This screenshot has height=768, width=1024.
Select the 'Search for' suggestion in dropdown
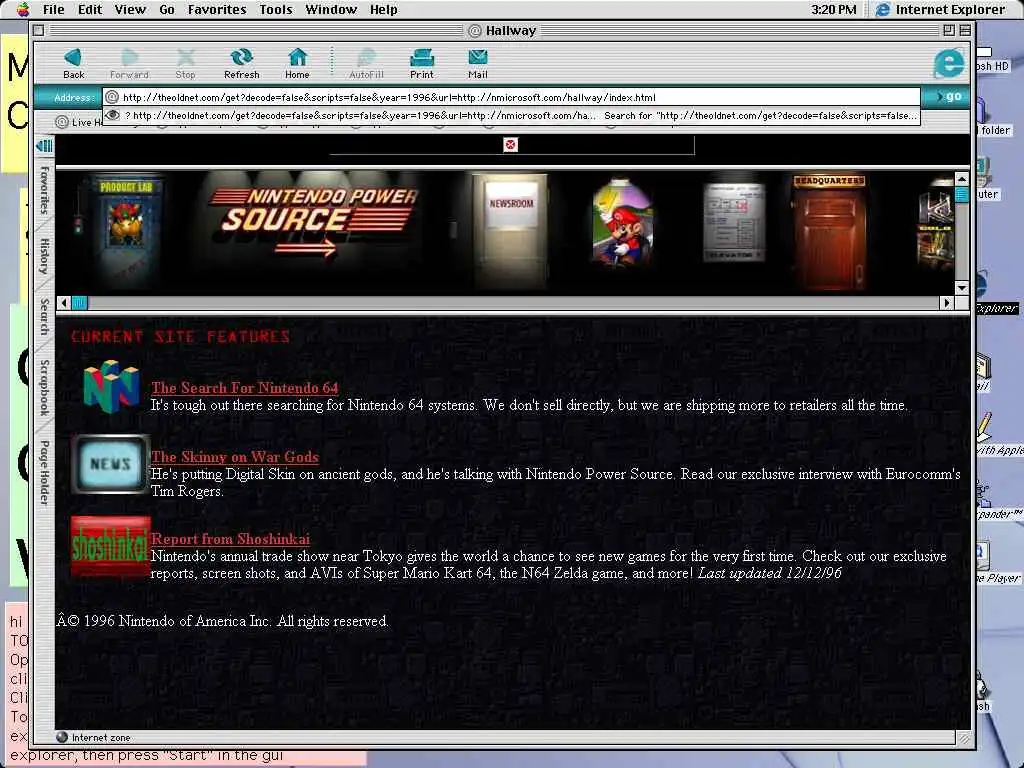[x=760, y=116]
